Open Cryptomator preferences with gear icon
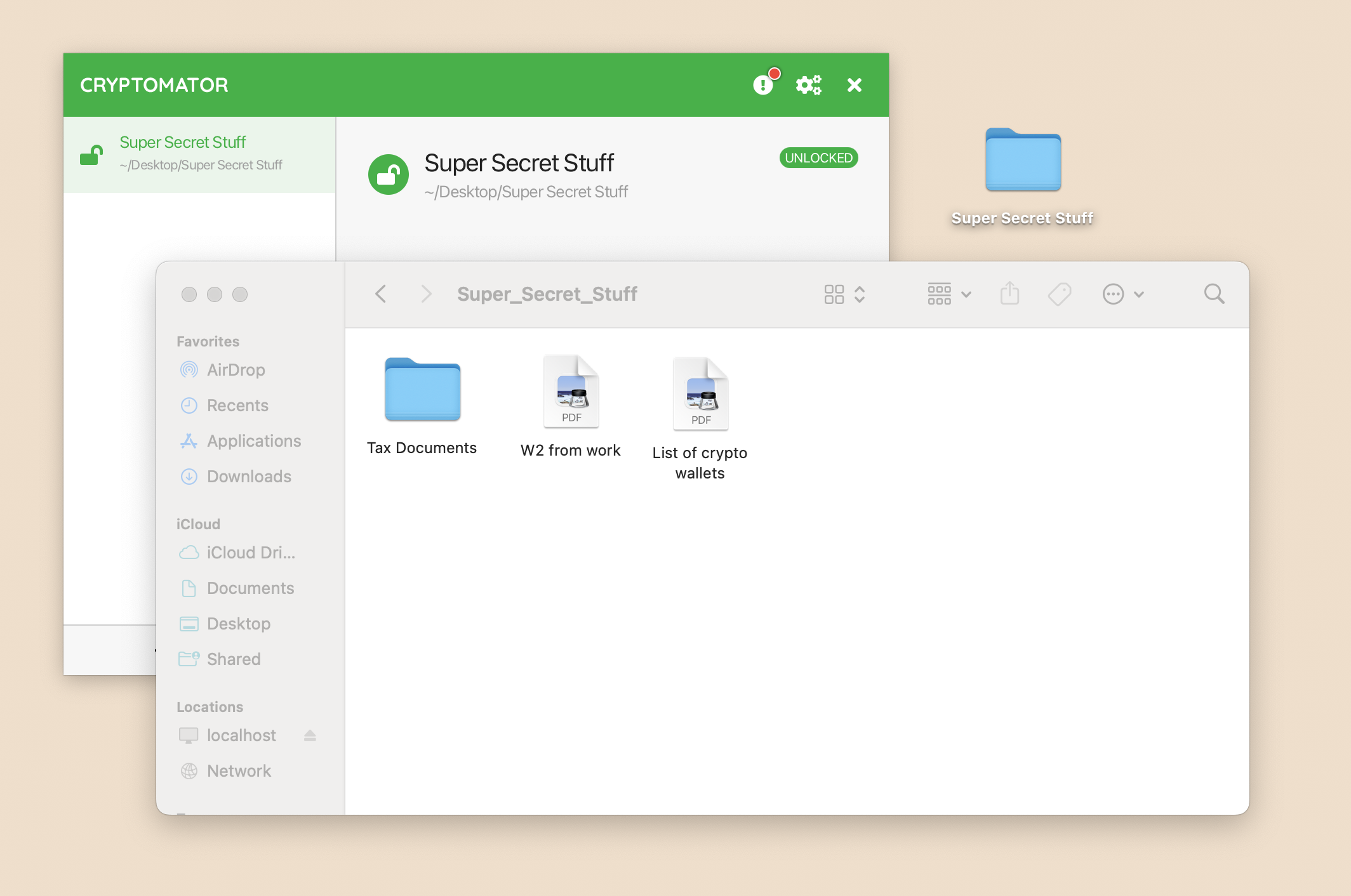Viewport: 1351px width, 896px height. click(x=808, y=85)
